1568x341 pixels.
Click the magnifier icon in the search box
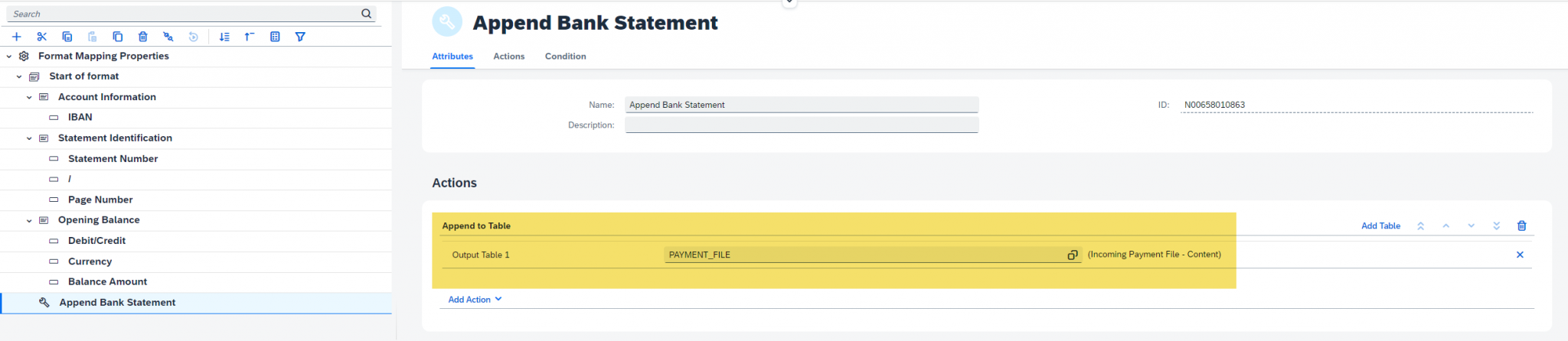366,14
